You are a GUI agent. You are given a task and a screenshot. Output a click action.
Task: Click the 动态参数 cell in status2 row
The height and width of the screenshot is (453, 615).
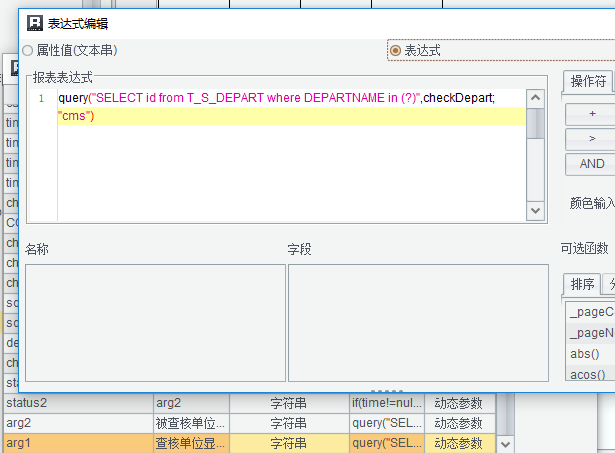(459, 403)
